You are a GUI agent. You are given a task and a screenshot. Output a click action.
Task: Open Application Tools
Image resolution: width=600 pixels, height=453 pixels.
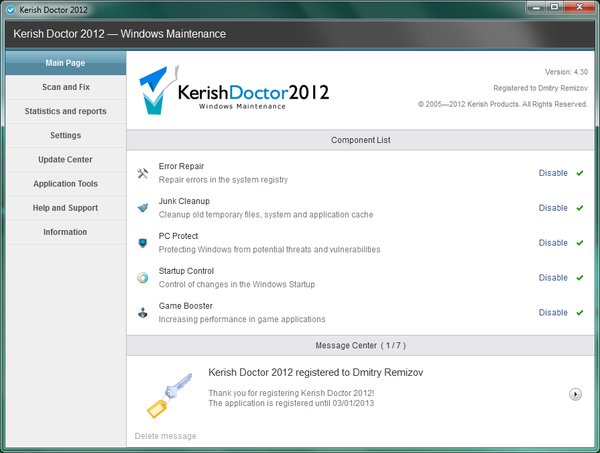(66, 184)
